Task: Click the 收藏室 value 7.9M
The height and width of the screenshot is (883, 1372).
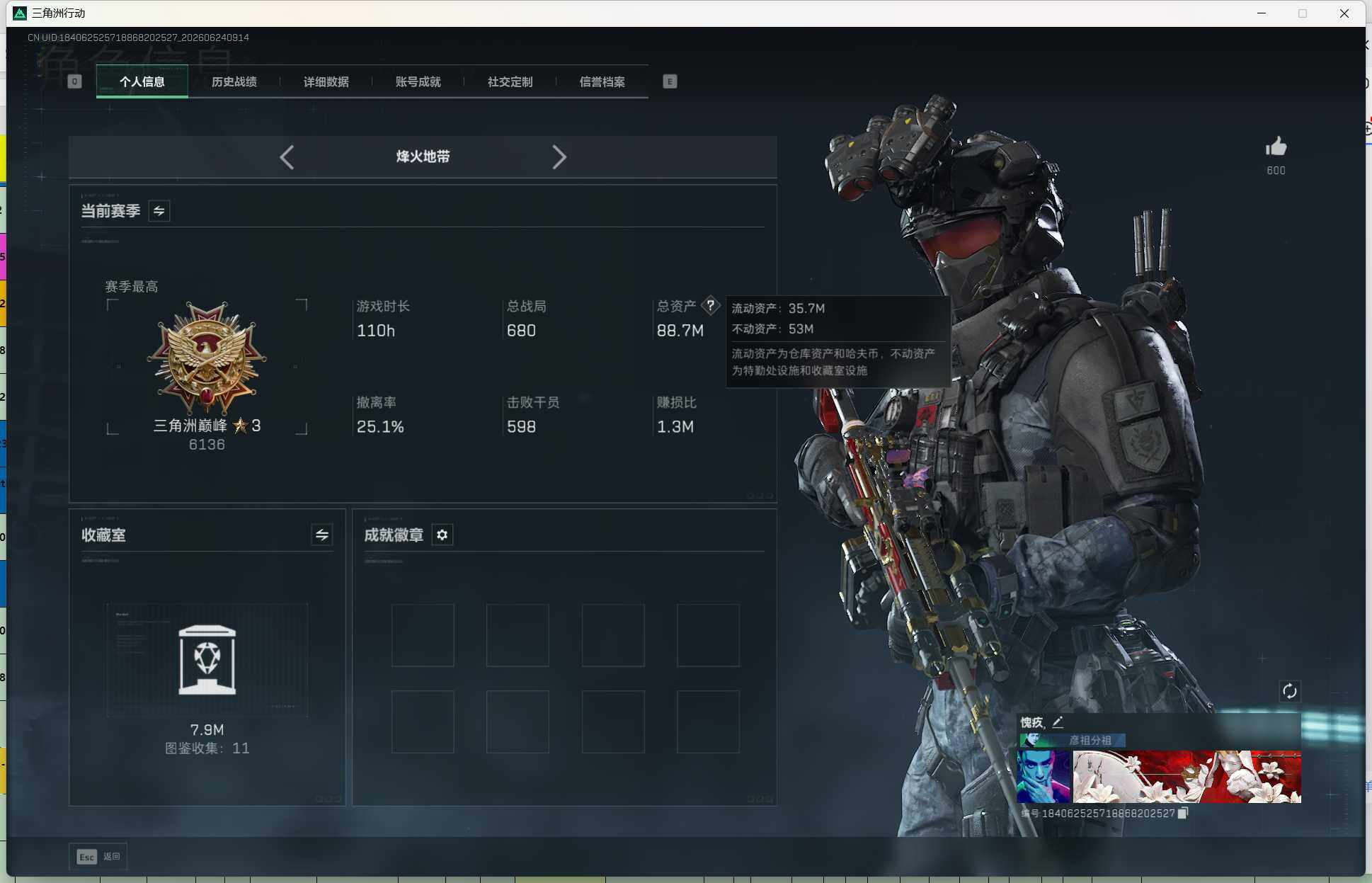Action: click(207, 729)
